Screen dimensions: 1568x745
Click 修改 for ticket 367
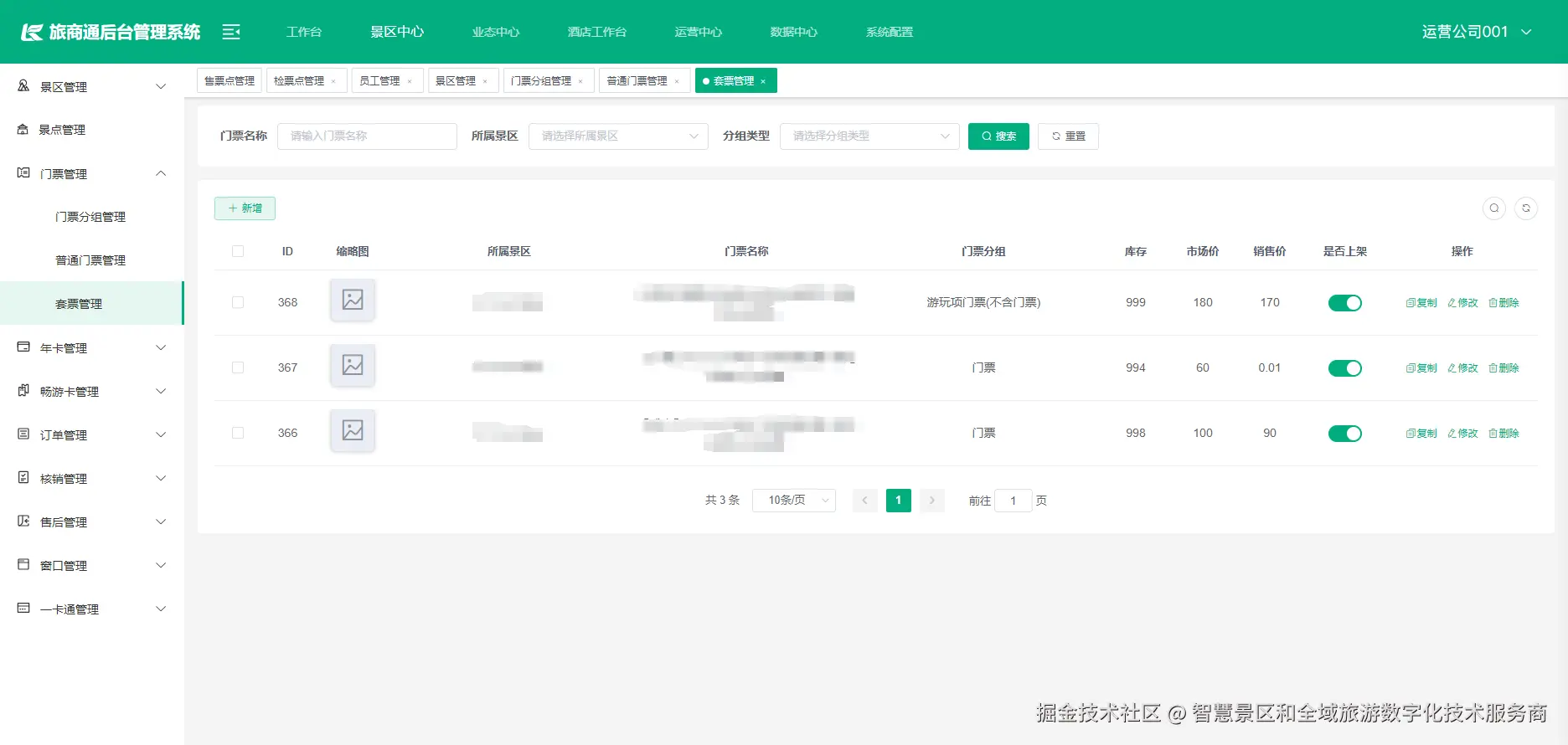tap(1462, 368)
